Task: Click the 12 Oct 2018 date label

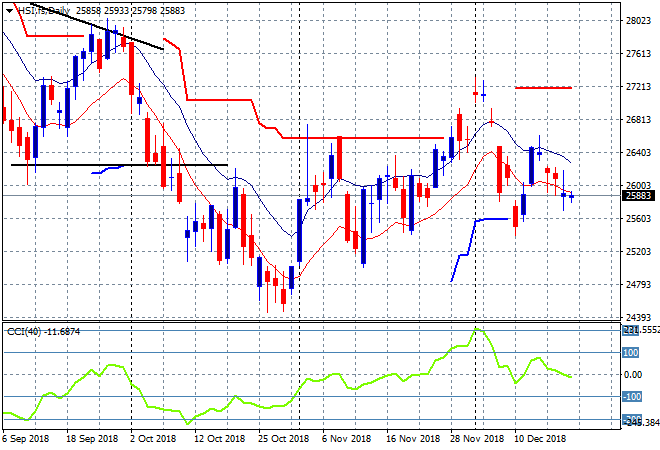Action: click(219, 439)
